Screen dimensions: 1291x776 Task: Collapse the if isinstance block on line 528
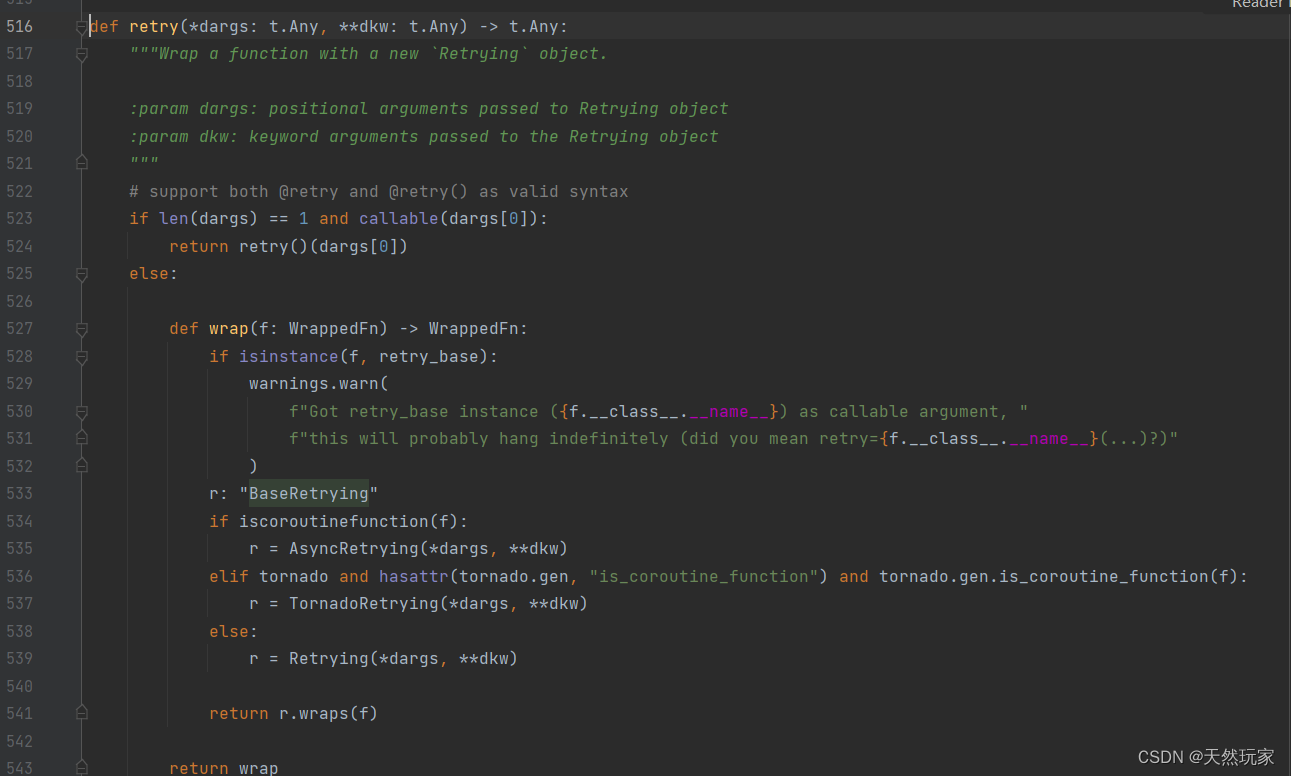click(x=82, y=356)
